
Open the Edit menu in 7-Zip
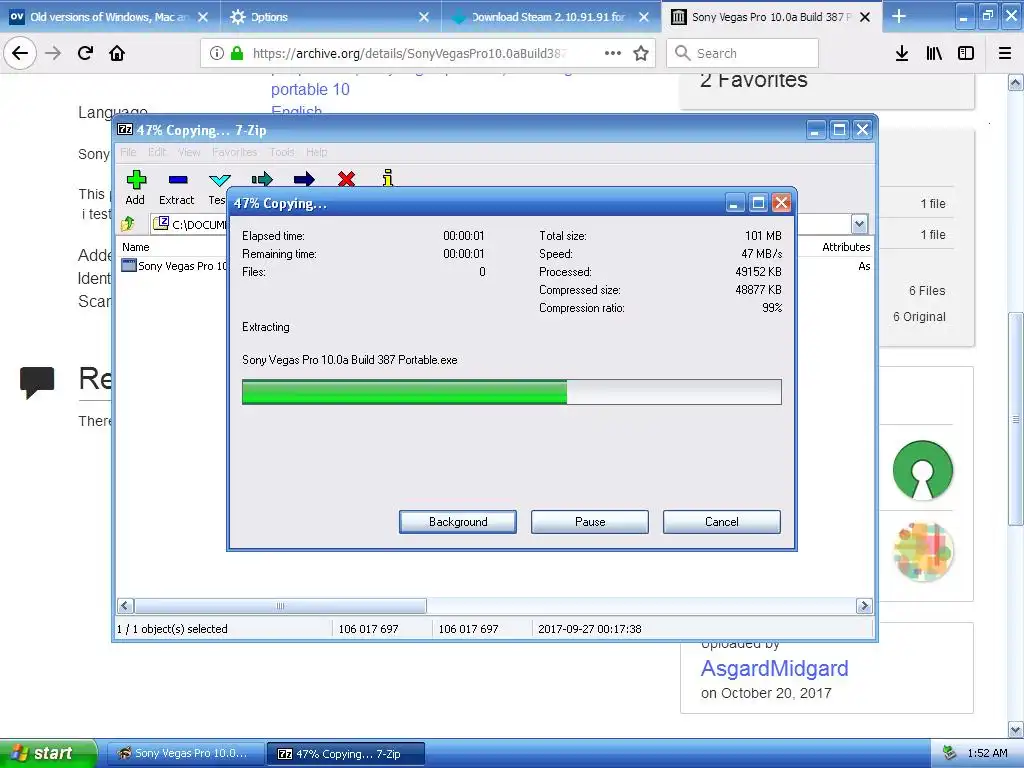pyautogui.click(x=157, y=152)
